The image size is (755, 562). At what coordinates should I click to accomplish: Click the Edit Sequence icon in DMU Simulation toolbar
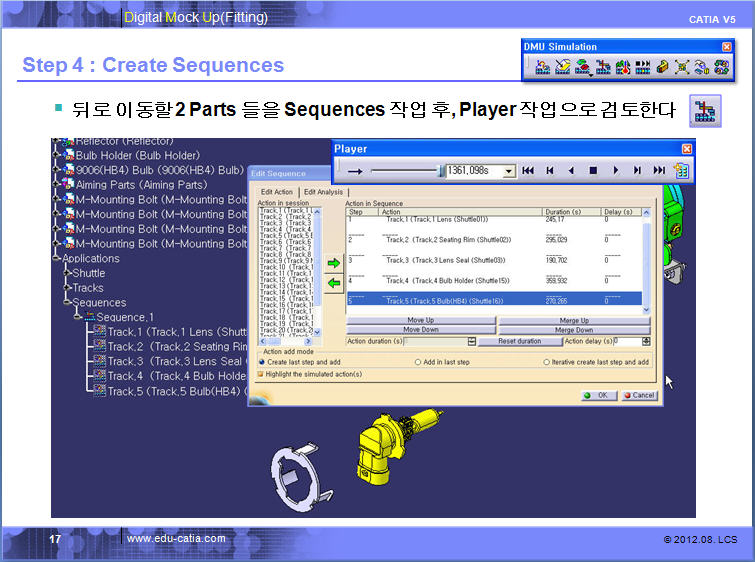tap(603, 67)
